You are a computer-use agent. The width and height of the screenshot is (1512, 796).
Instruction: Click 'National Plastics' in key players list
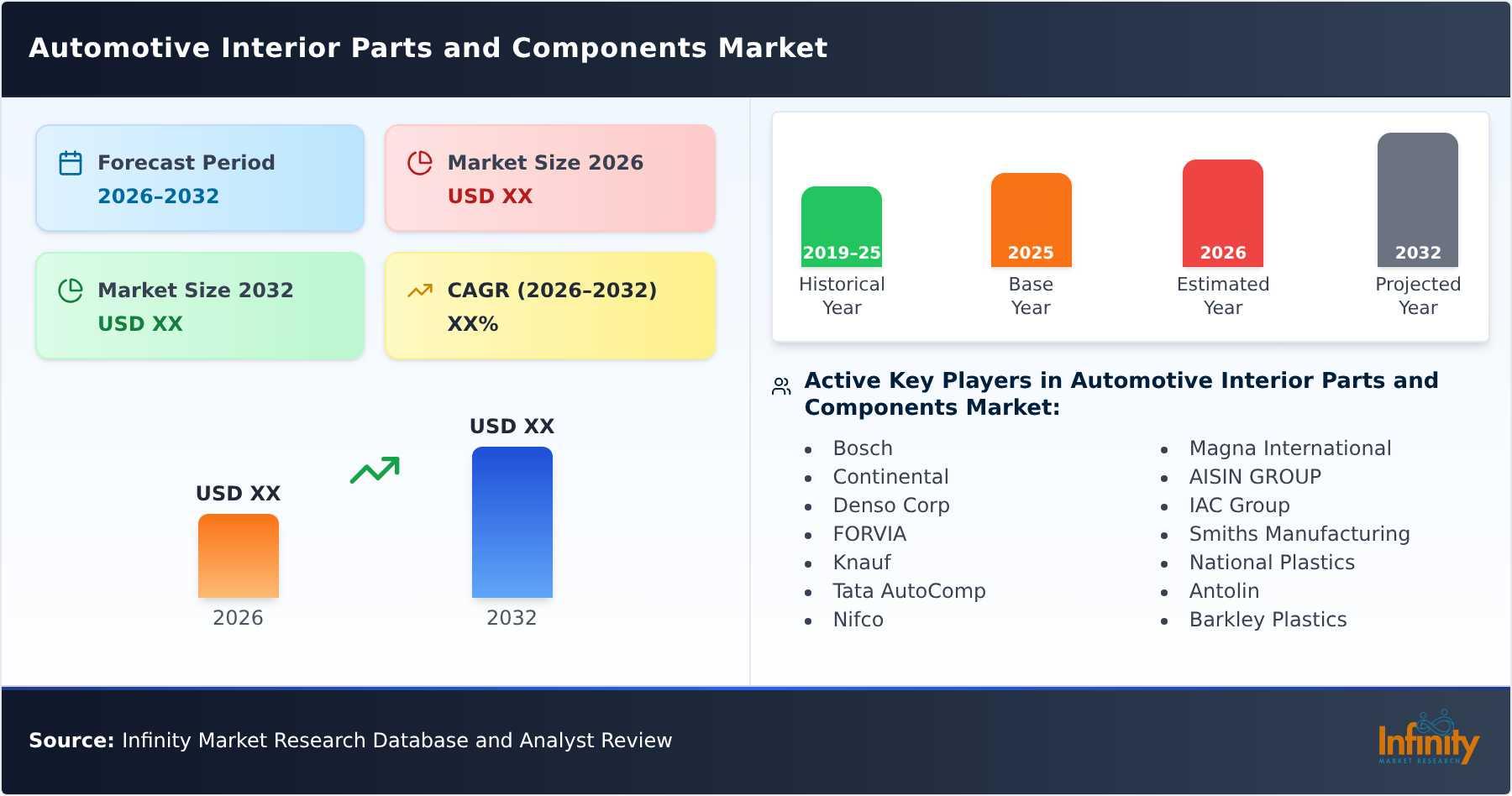pyautogui.click(x=1272, y=563)
